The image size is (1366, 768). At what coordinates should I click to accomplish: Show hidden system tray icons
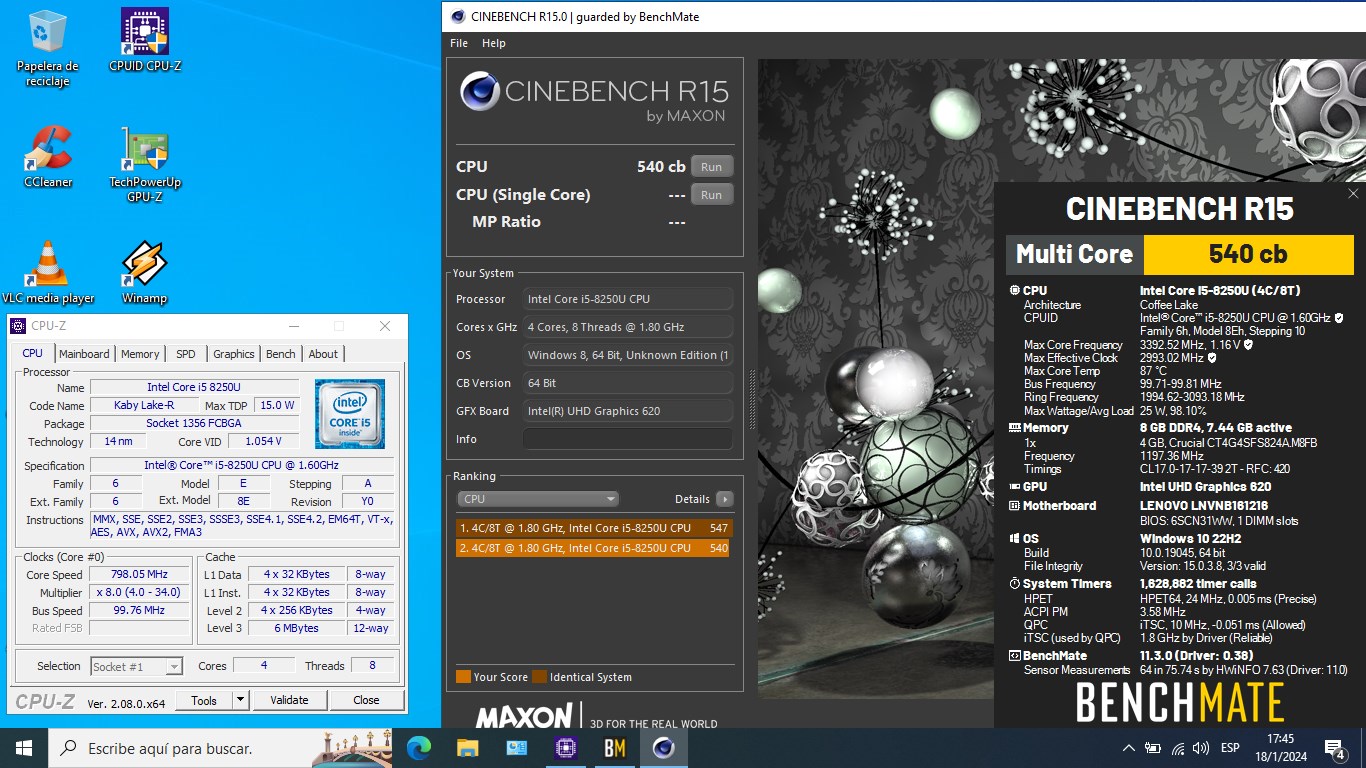(x=1129, y=748)
